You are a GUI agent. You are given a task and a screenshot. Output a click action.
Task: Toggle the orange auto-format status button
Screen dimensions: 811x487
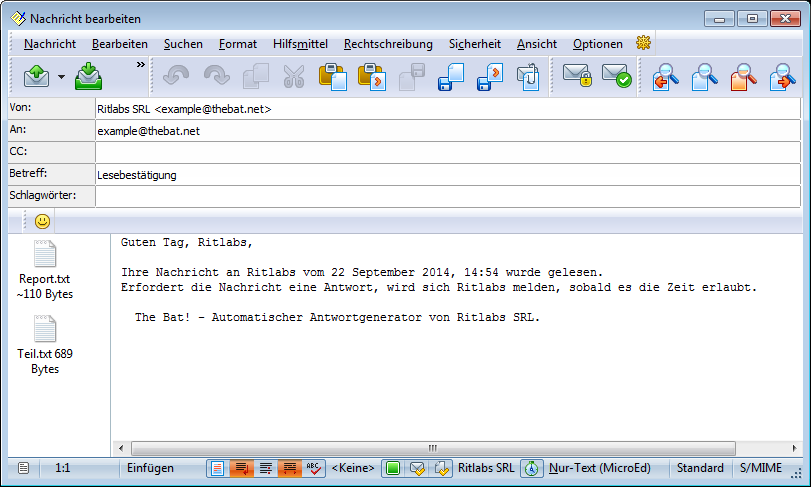[x=289, y=468]
